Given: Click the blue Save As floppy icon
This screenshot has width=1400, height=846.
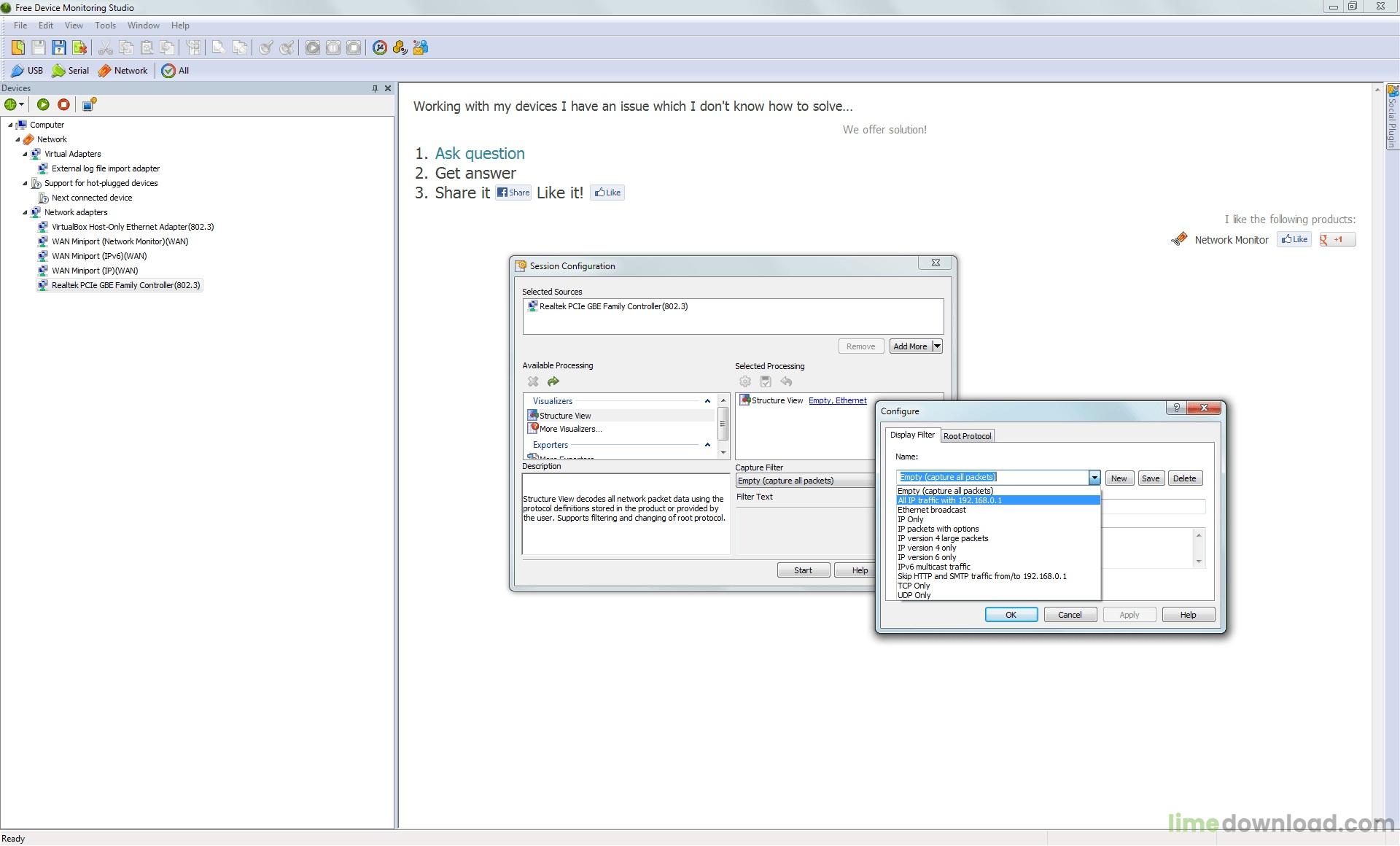Looking at the screenshot, I should [59, 47].
